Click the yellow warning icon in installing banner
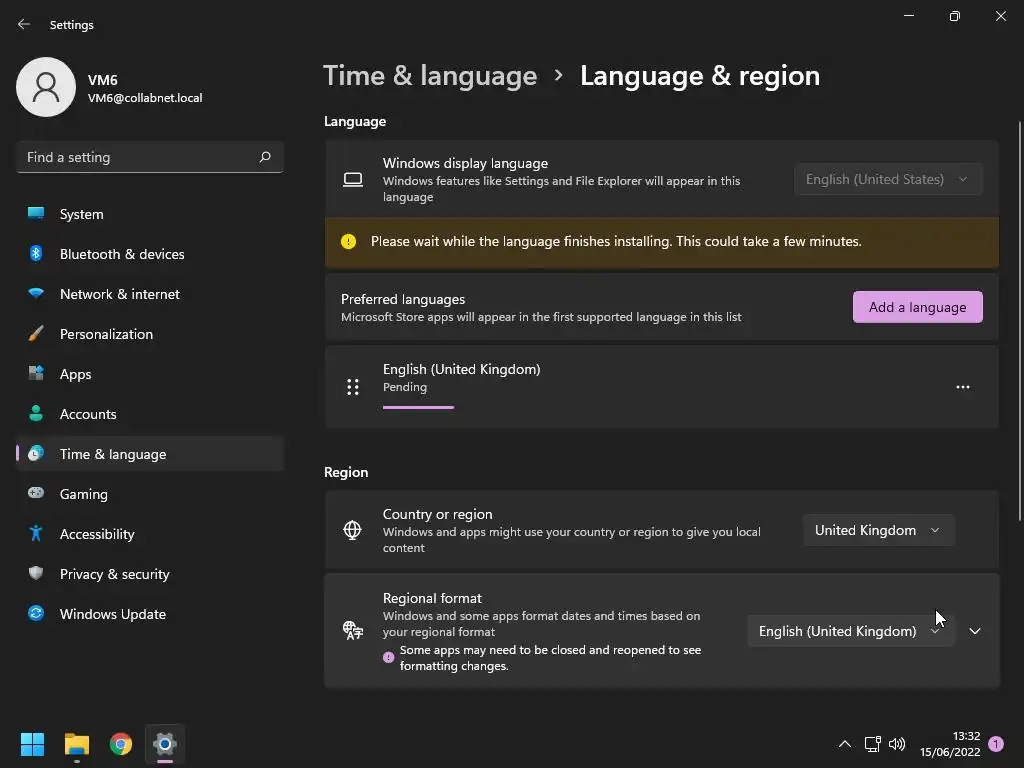Viewport: 1024px width, 768px height. (349, 242)
